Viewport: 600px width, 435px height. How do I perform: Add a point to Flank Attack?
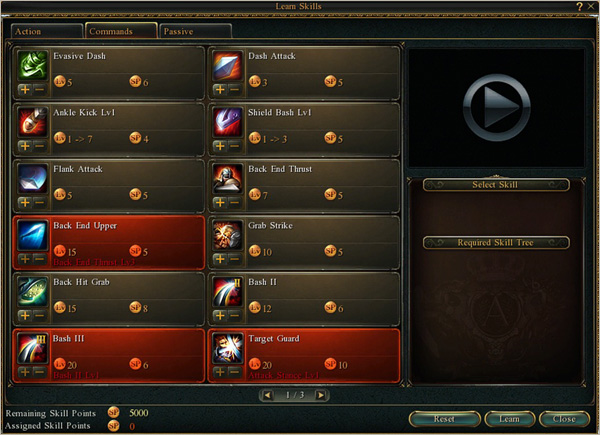point(25,202)
